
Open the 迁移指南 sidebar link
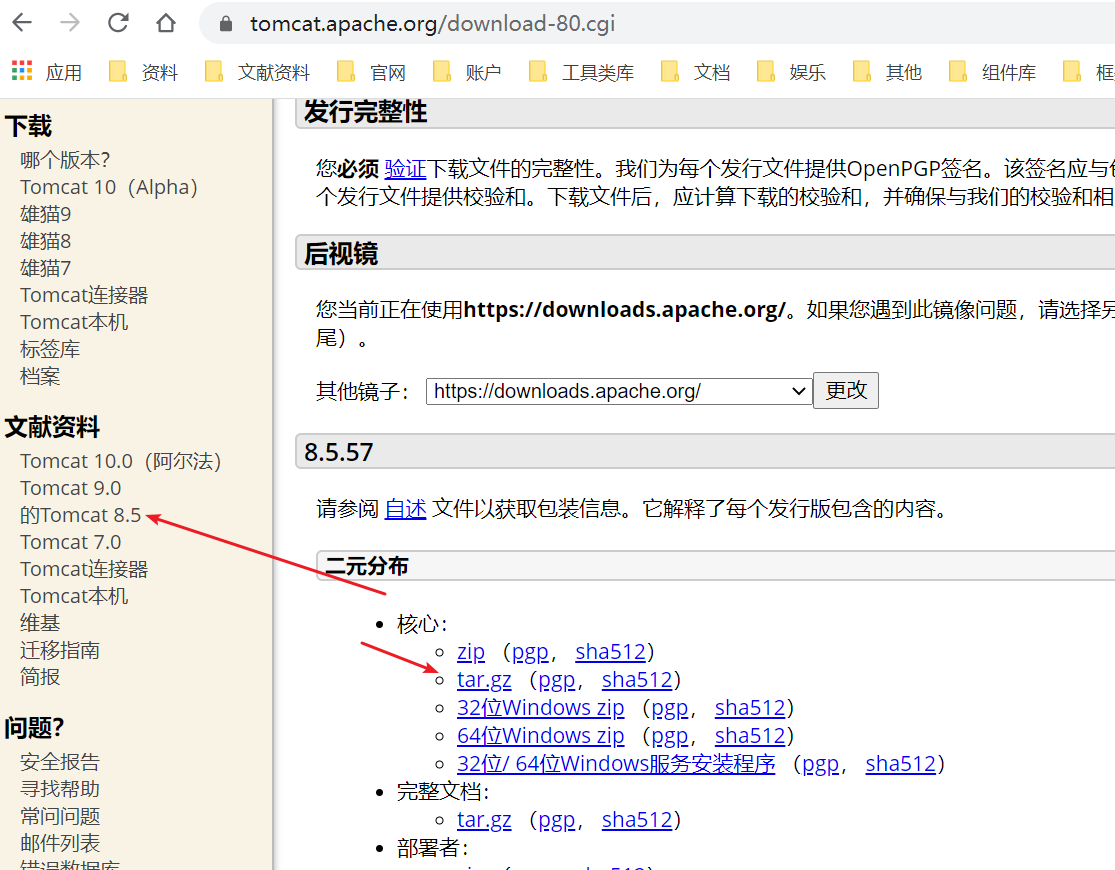[60, 650]
